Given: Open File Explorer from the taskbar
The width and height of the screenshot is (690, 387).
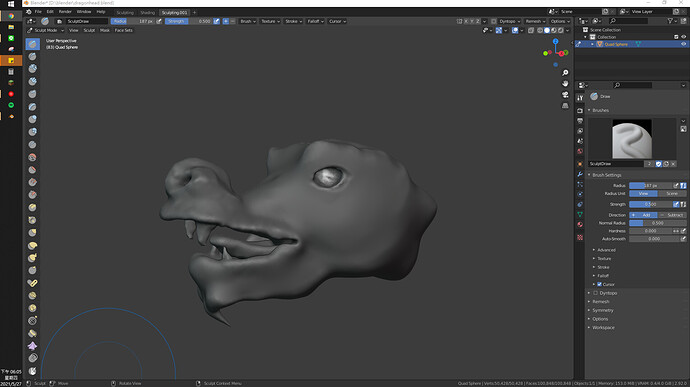Looking at the screenshot, I should click(11, 27).
